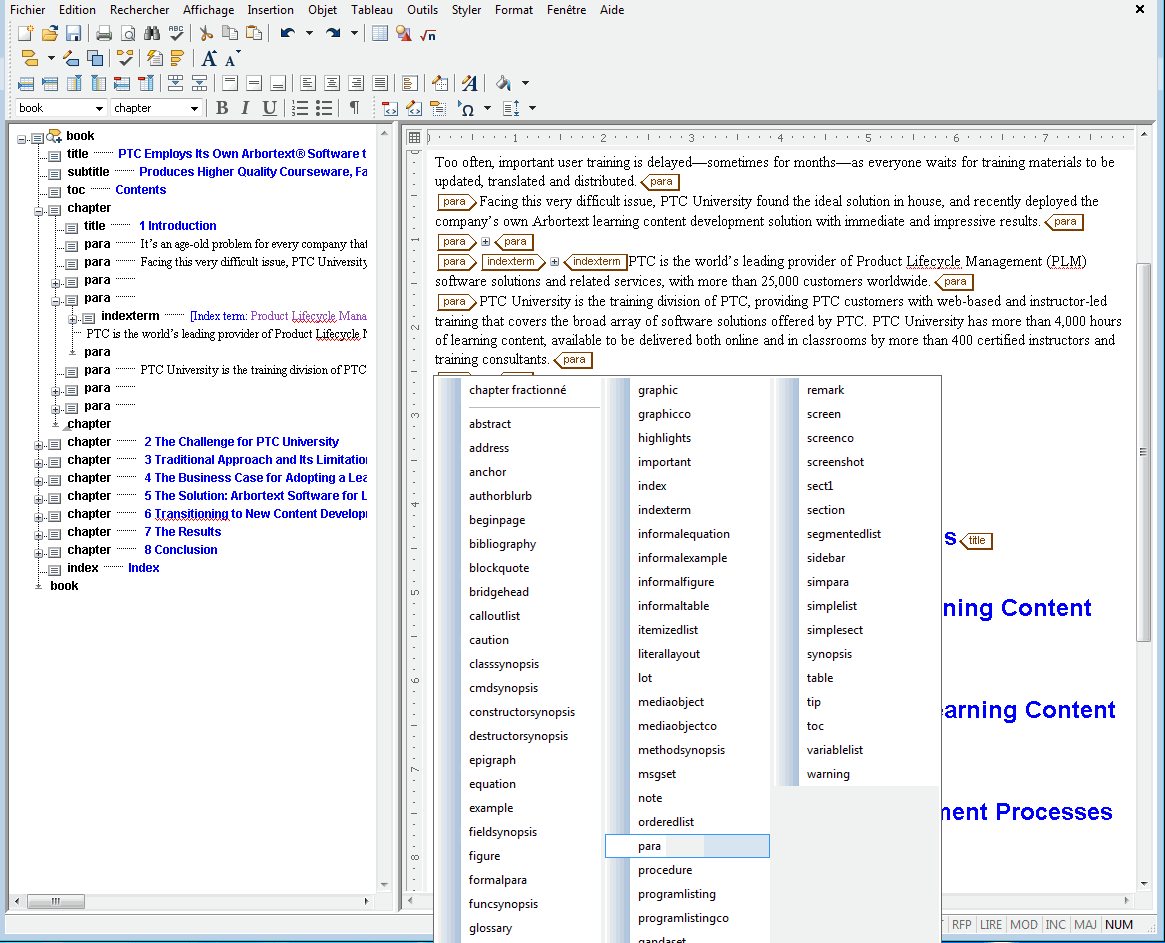The image size is (1165, 943).
Task: Insert an equation with the square-root icon
Action: 428,34
